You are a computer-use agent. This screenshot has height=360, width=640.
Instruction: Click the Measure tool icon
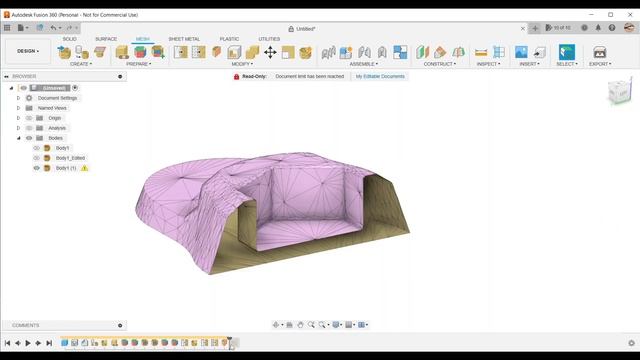click(481, 52)
